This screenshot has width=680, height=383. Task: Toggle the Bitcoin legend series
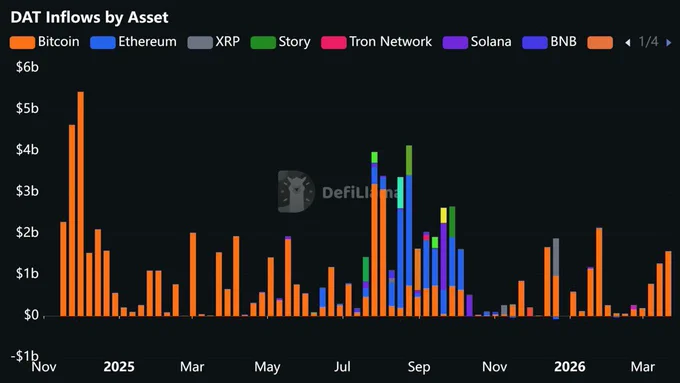coord(44,42)
